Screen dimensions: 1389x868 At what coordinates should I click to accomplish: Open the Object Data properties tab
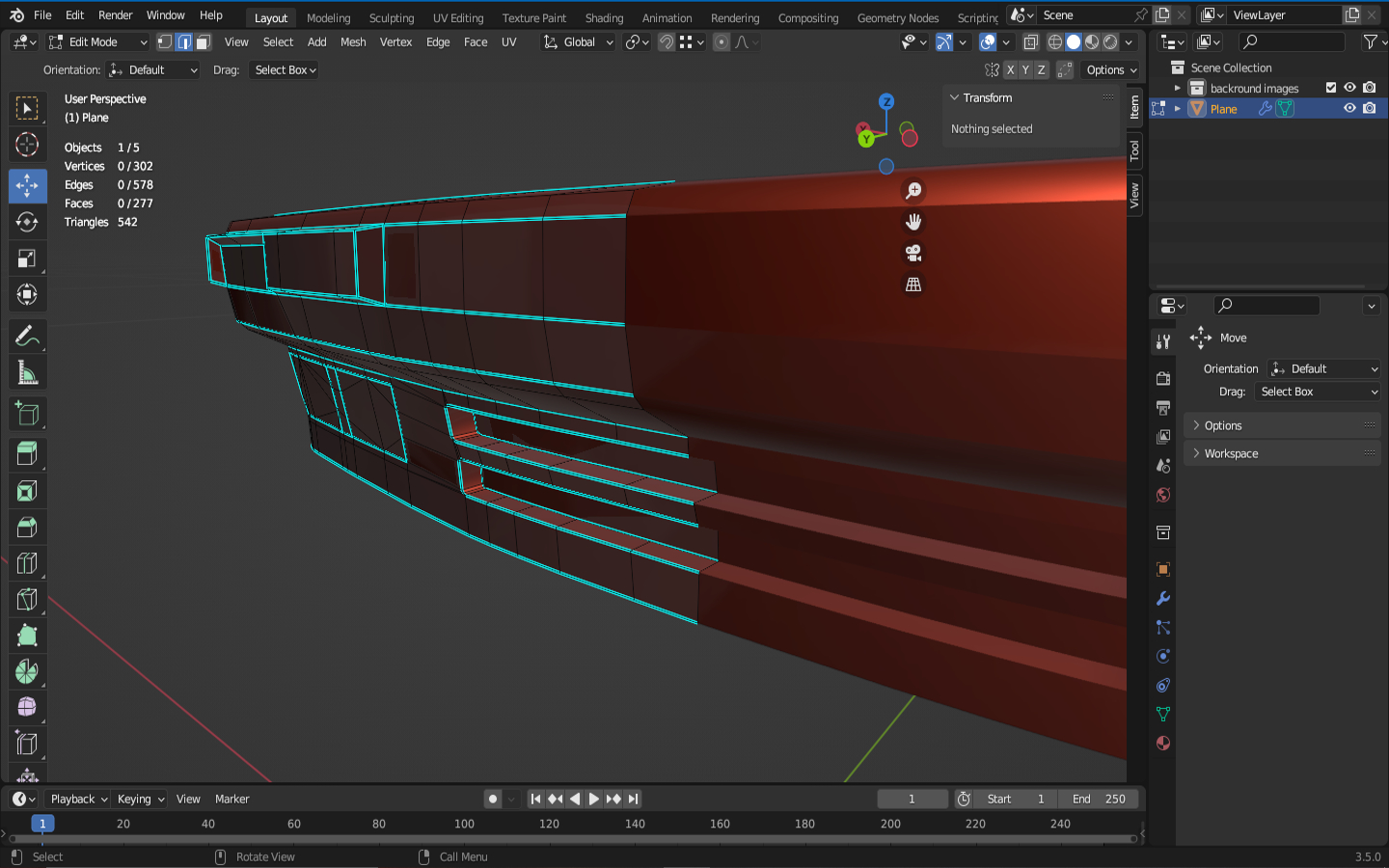(x=1163, y=714)
